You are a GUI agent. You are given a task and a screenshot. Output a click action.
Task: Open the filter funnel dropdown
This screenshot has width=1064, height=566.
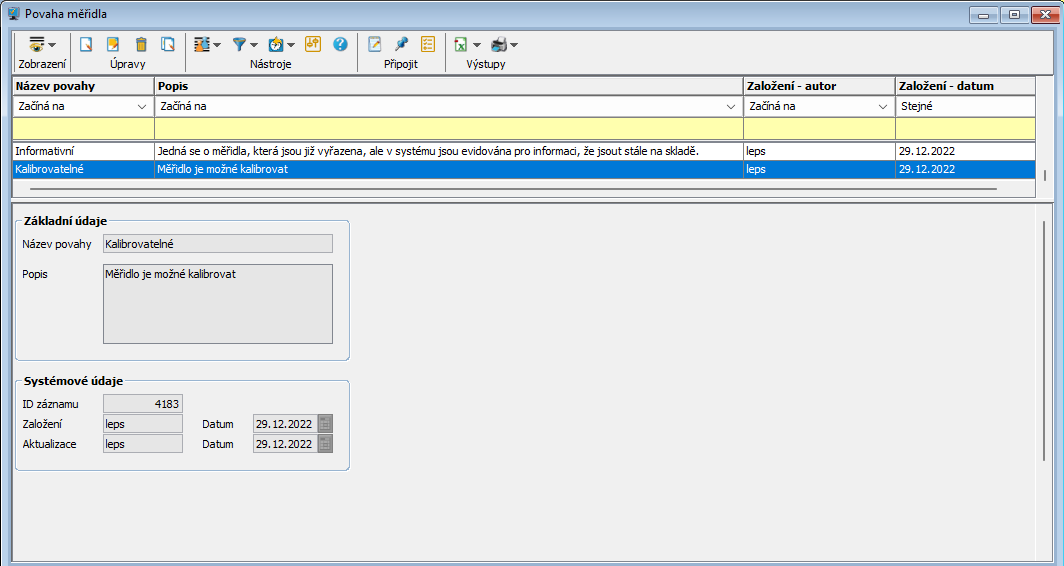(244, 45)
